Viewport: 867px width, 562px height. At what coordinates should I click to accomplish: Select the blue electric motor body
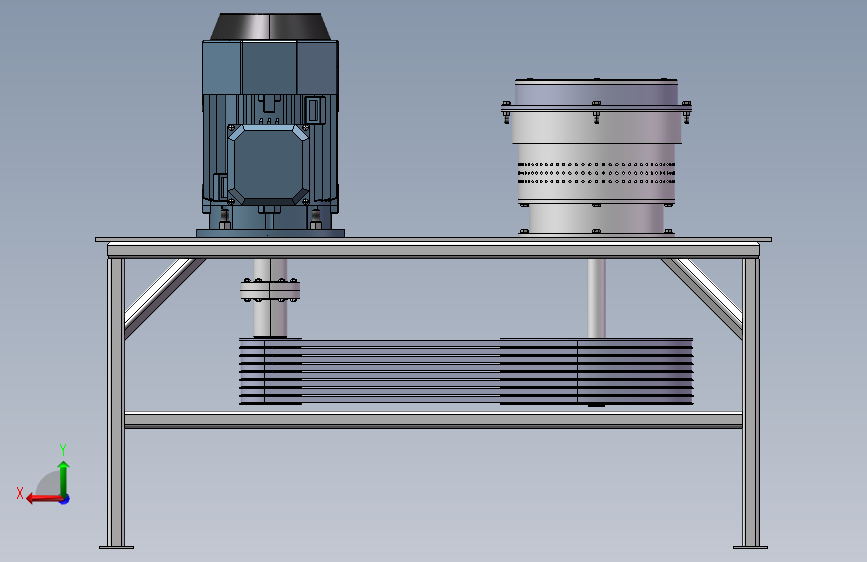270,133
